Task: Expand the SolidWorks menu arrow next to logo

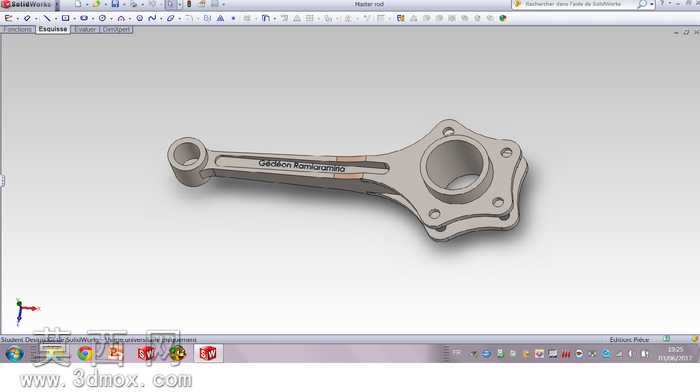Action: (57, 4)
